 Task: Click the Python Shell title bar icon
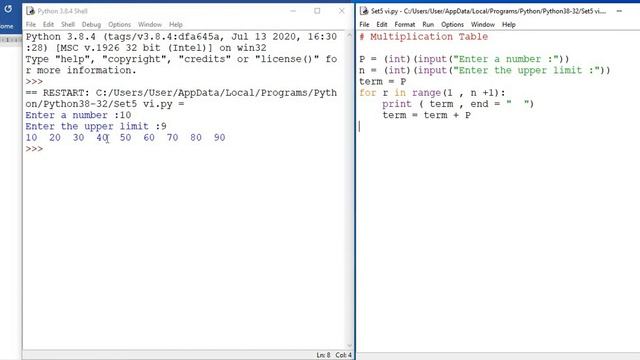(x=30, y=11)
